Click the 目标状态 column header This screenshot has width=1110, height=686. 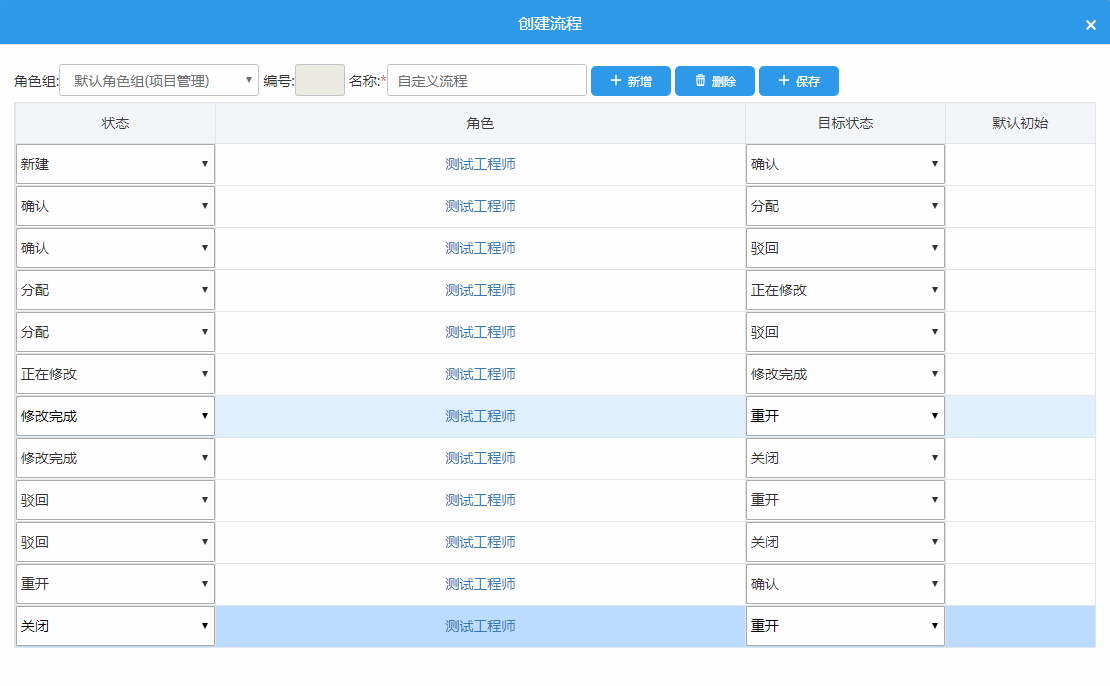point(845,123)
